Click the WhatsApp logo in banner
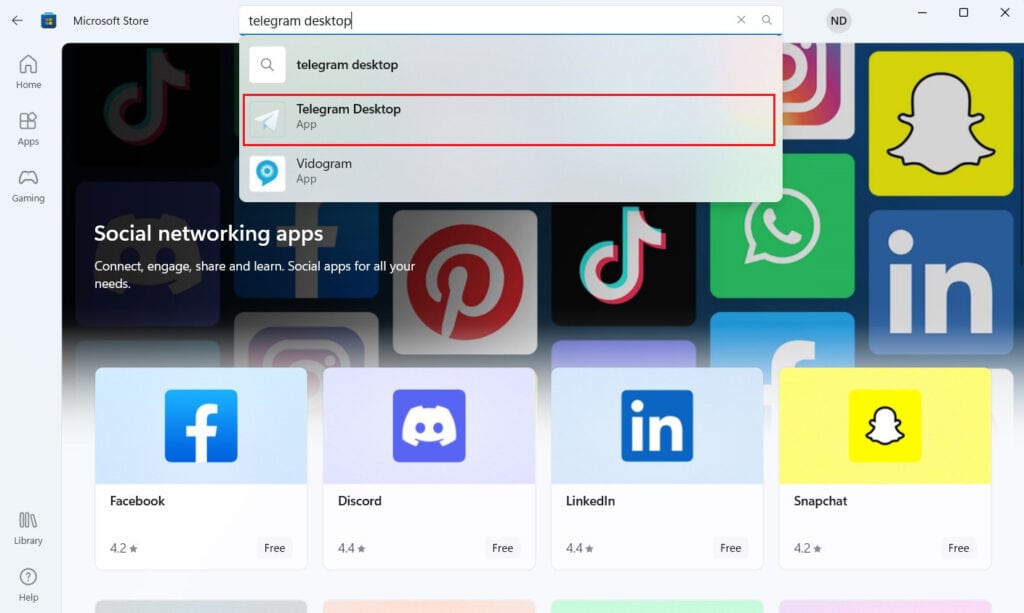This screenshot has height=613, width=1024. [782, 226]
